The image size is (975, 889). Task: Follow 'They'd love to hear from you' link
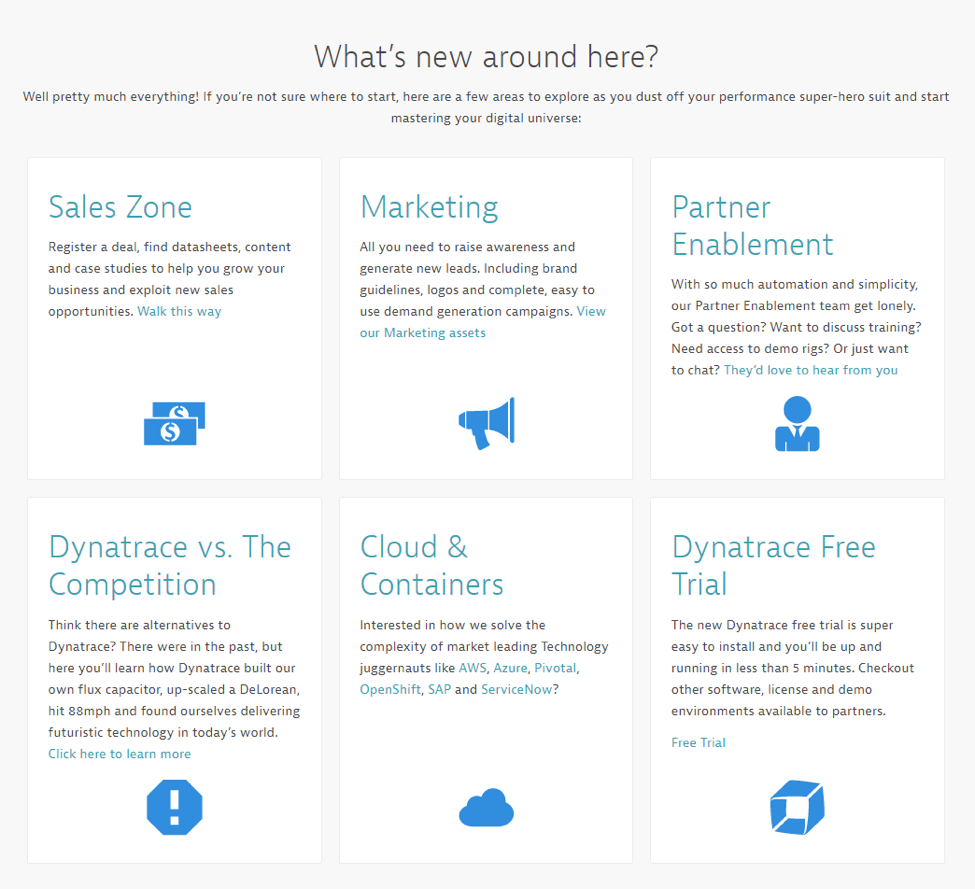(811, 371)
